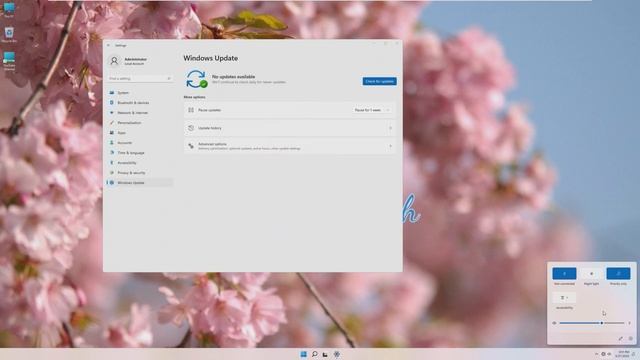Image resolution: width=640 pixels, height=360 pixels.
Task: Open Apps settings category
Action: [x=140, y=133]
